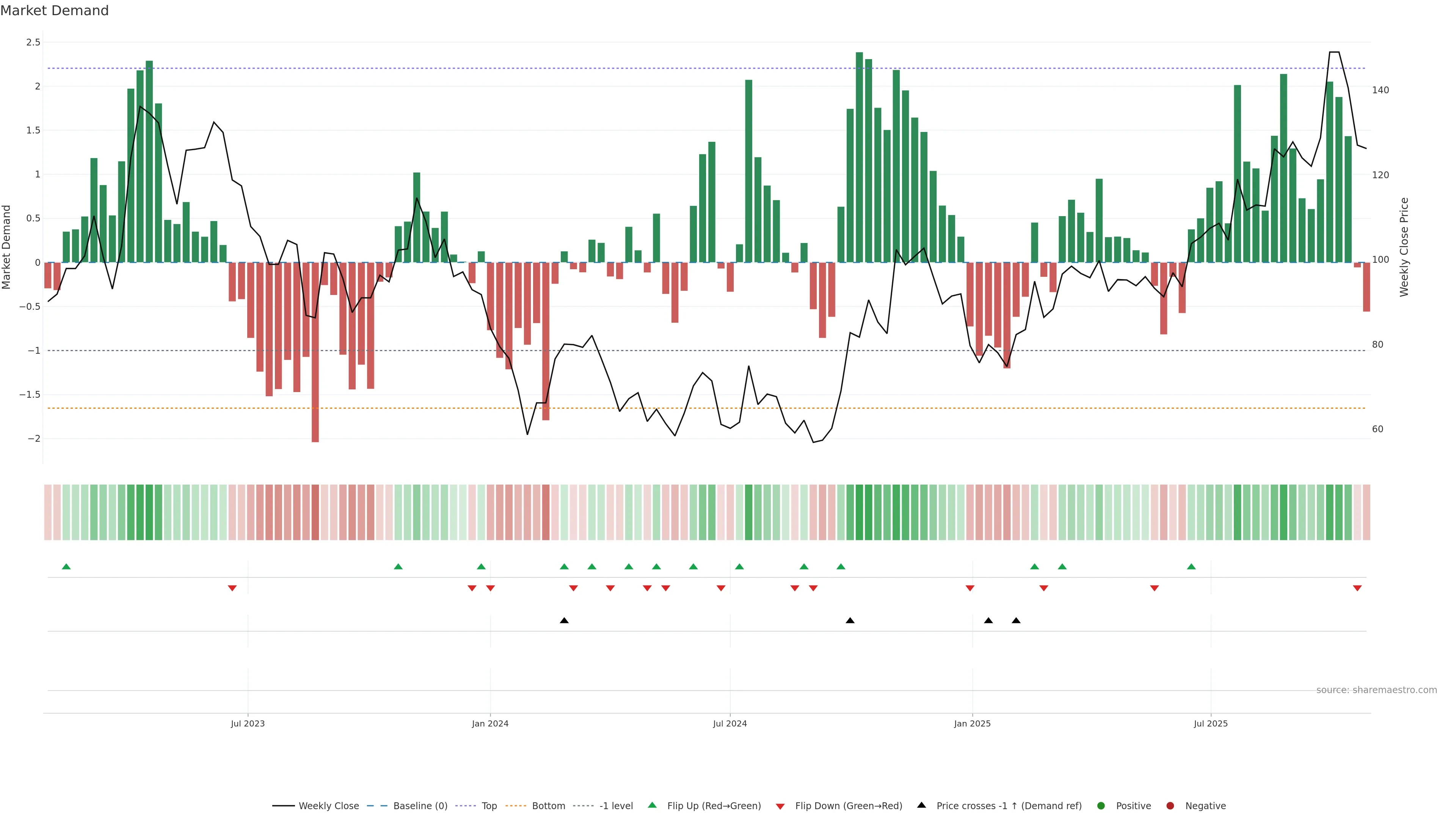Click the Jan 2025 x-axis label
The width and height of the screenshot is (1456, 819).
972,724
